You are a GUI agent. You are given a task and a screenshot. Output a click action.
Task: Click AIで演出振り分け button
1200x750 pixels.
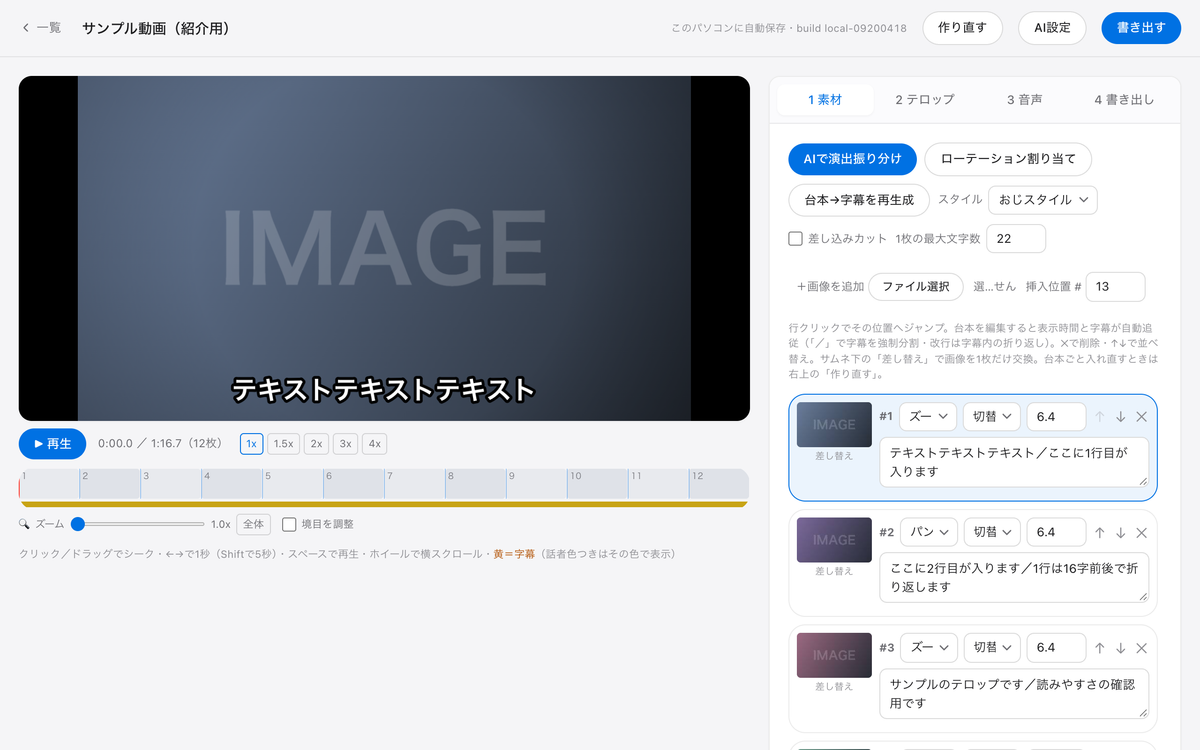point(852,159)
